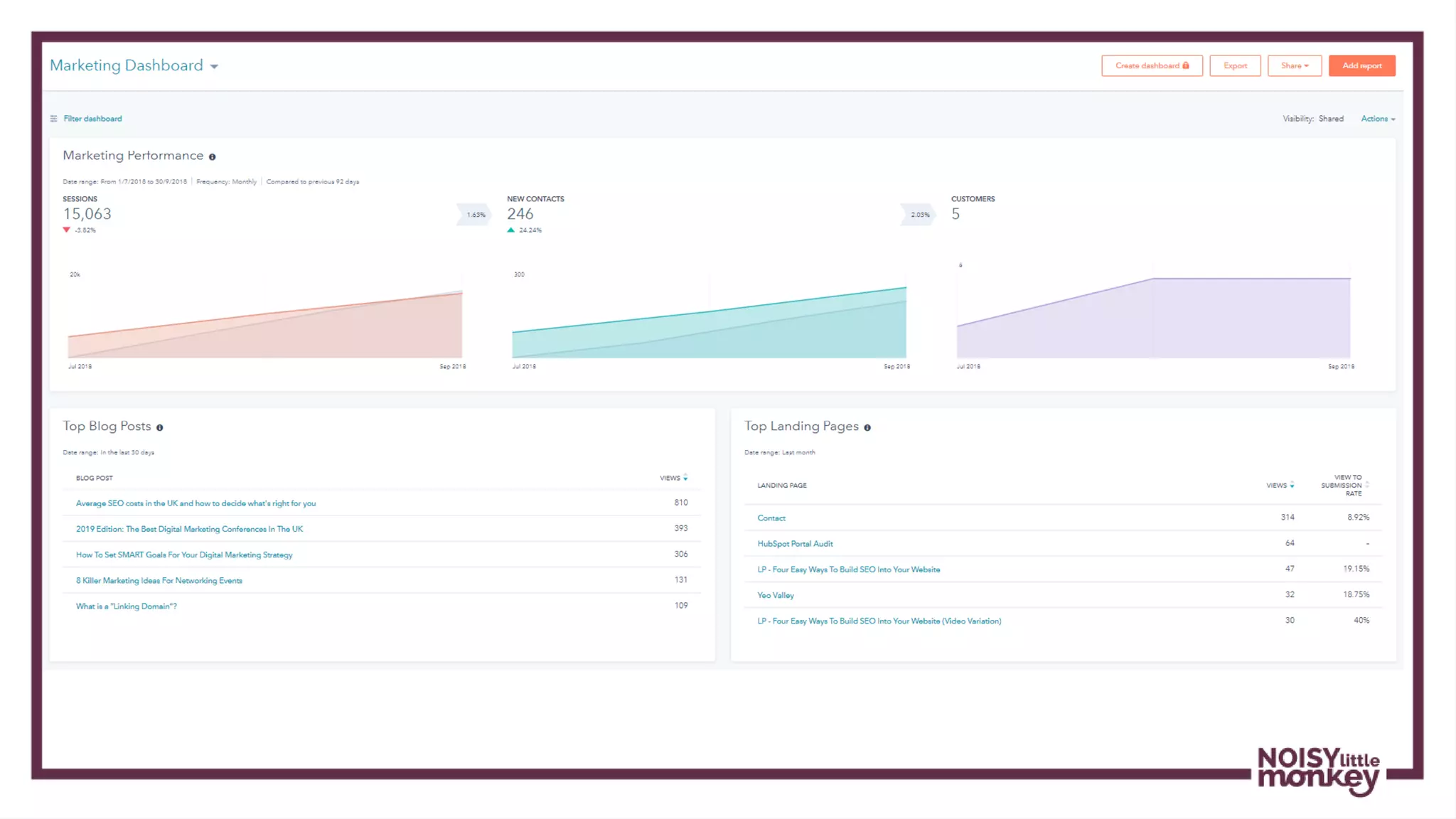1456x819 pixels.
Task: Click the lock icon on Create dashboard
Action: tap(1186, 65)
